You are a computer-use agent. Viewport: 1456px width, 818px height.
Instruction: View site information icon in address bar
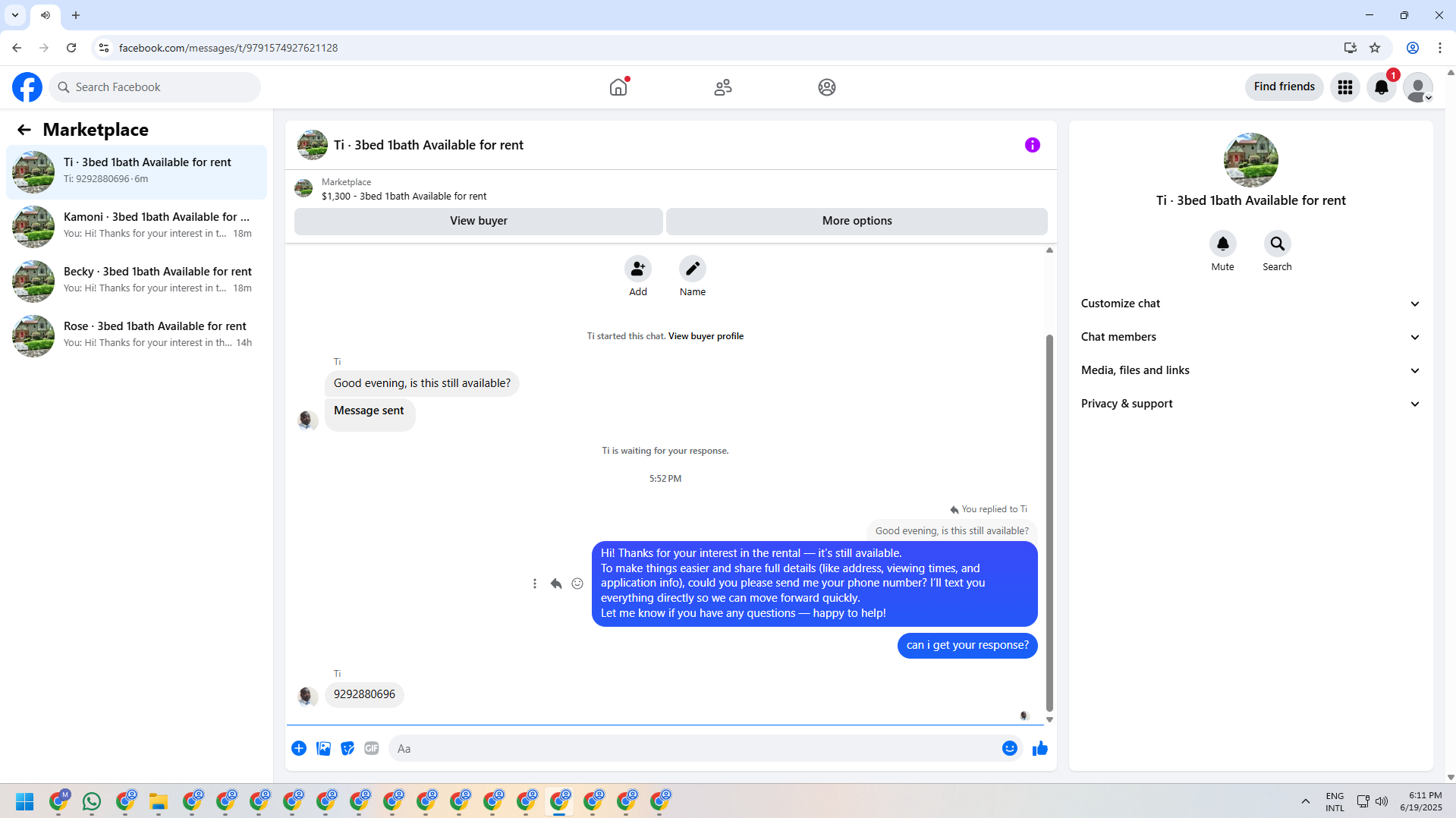104,48
